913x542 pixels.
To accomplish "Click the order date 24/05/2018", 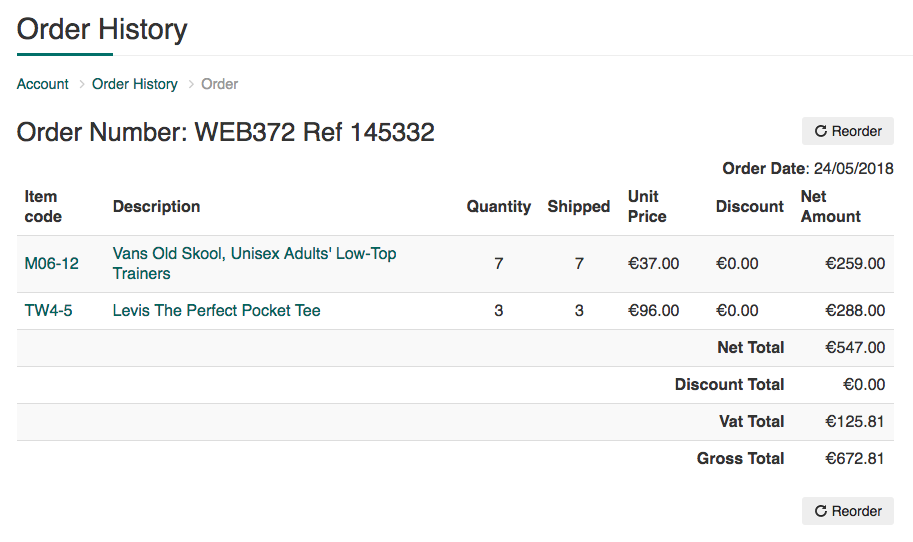I will pyautogui.click(x=854, y=169).
